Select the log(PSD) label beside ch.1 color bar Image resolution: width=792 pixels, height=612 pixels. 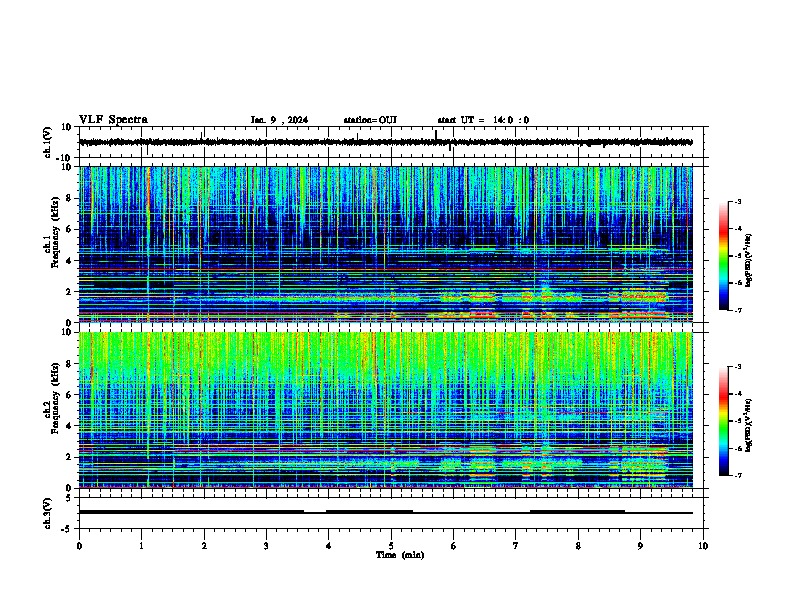coord(749,260)
